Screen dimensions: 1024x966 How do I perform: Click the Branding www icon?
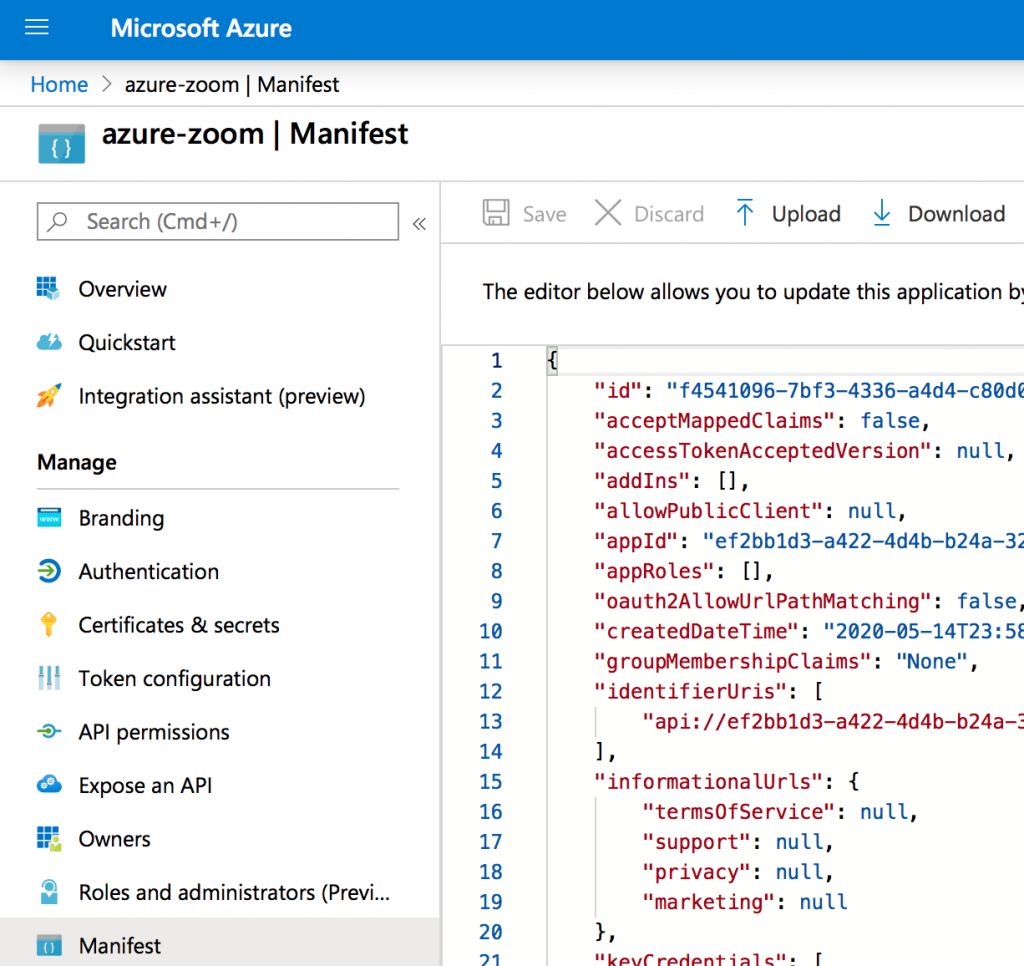[x=49, y=517]
